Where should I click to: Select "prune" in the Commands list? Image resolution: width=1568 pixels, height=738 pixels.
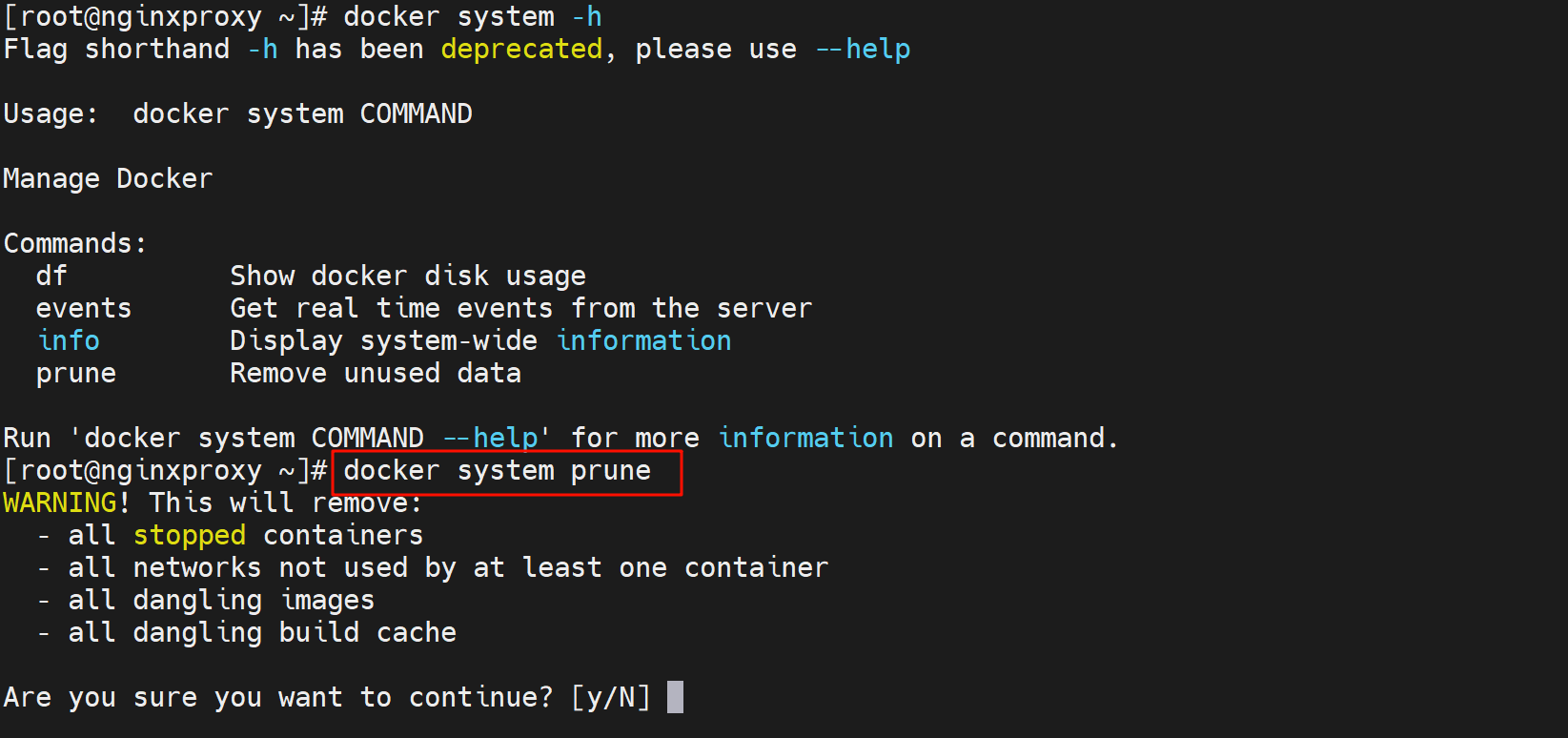76,374
